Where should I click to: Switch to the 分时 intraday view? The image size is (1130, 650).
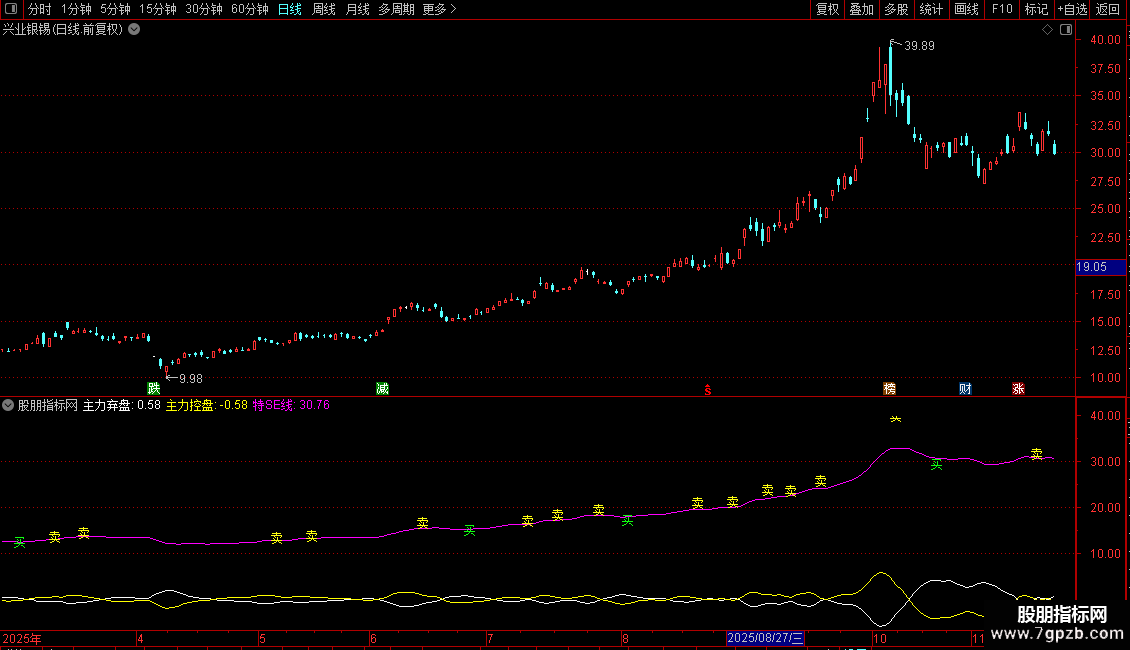[x=40, y=9]
